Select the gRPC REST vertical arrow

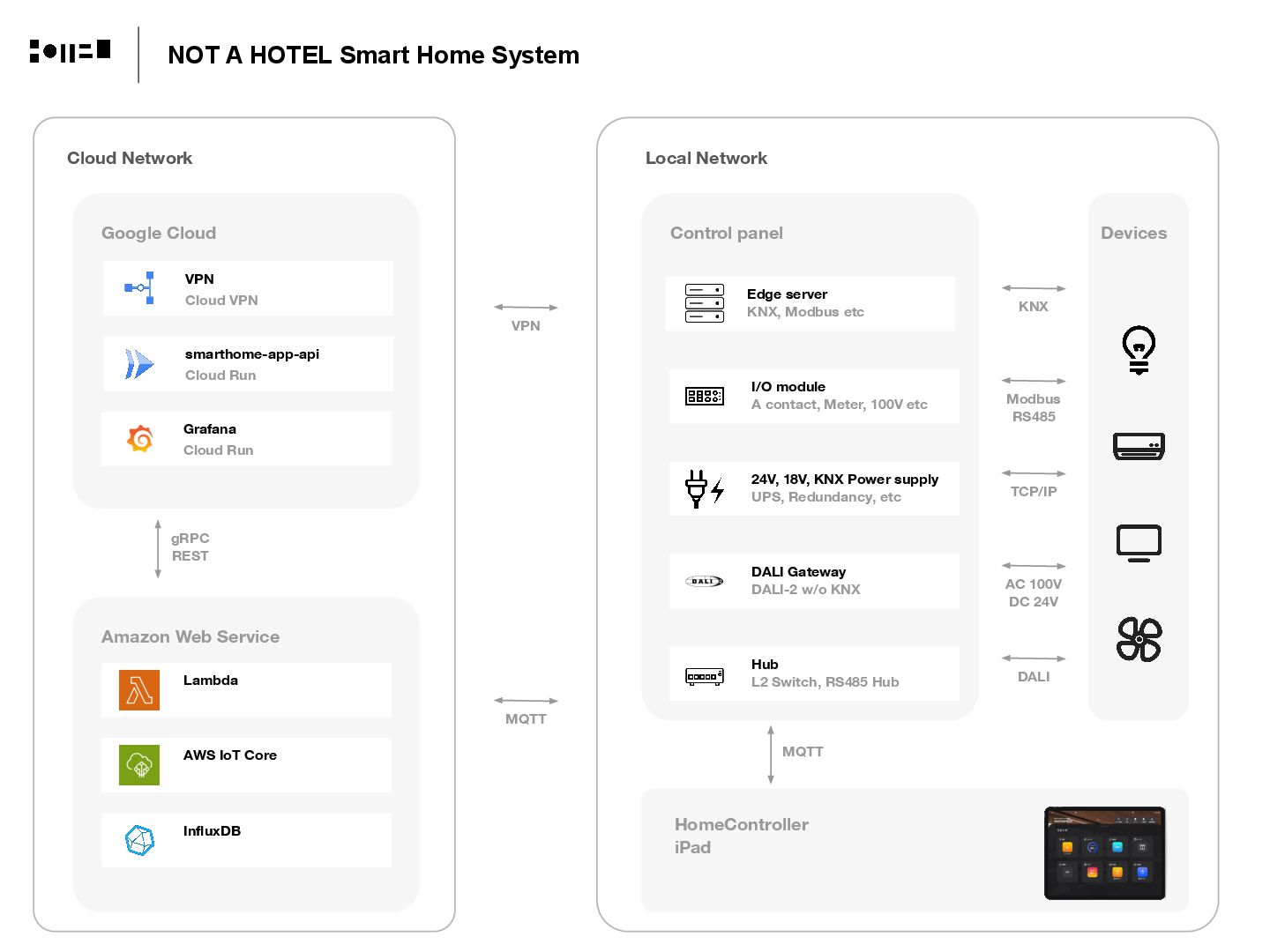tap(158, 548)
